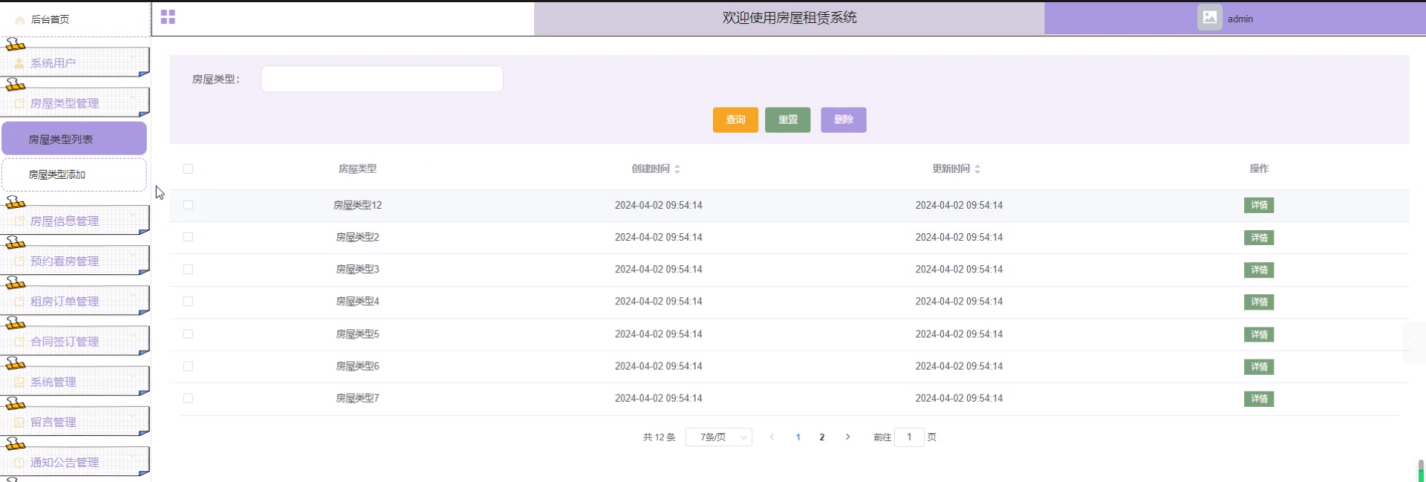
Task: Click the 房屋类型12 cell
Action: (358, 205)
